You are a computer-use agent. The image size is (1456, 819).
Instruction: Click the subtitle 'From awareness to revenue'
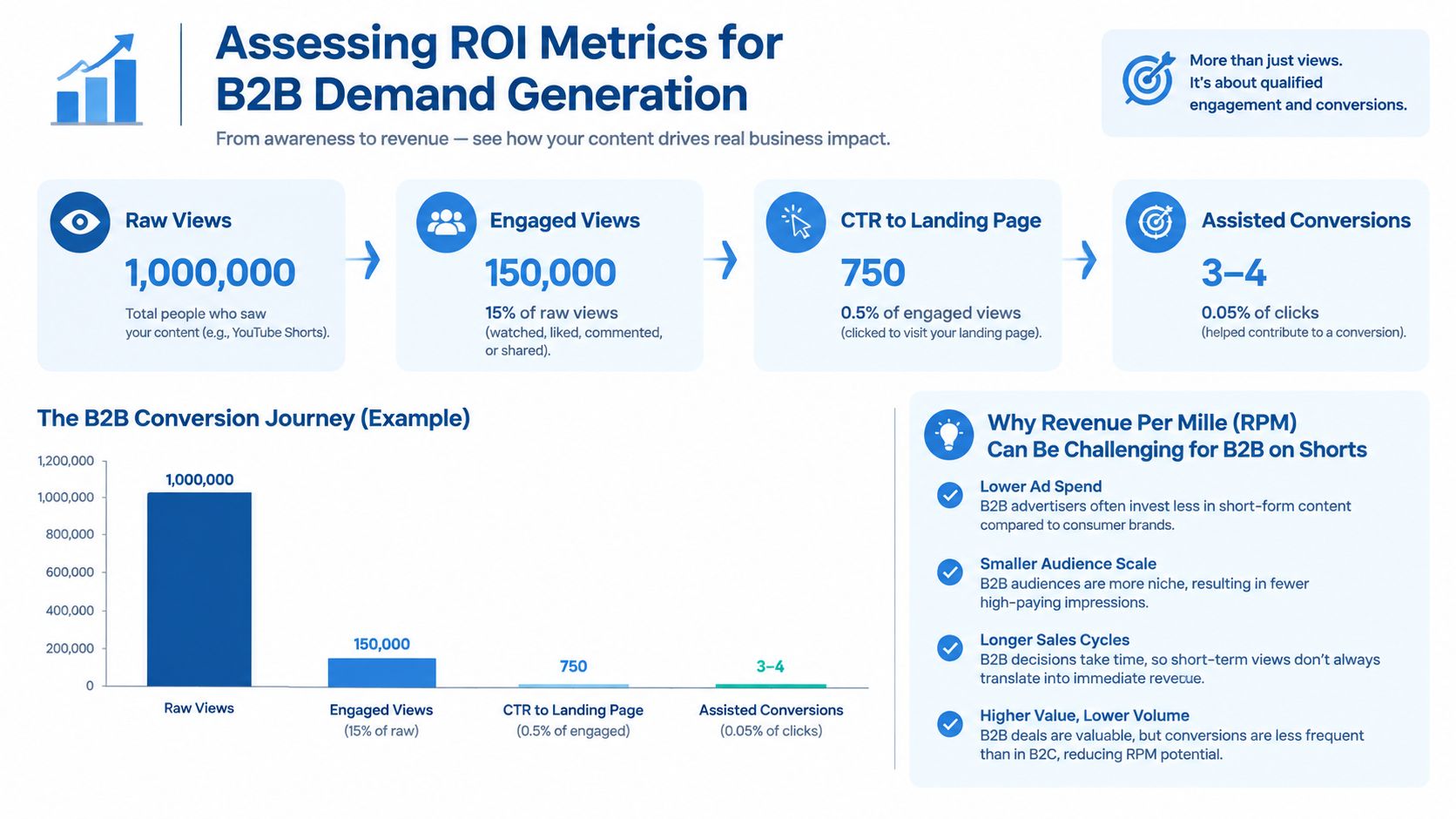pos(553,139)
